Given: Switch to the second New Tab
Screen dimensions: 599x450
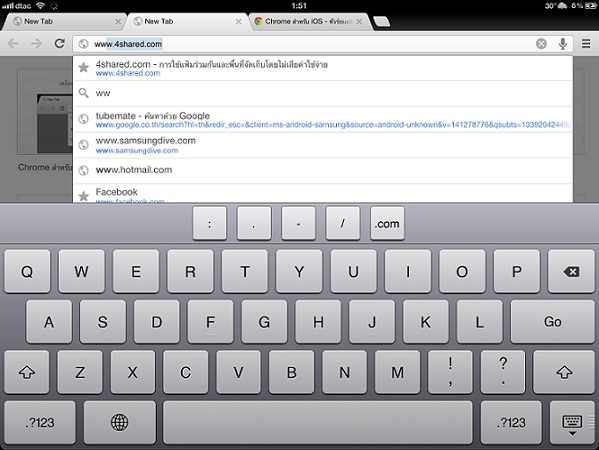Looking at the screenshot, I should pos(187,22).
